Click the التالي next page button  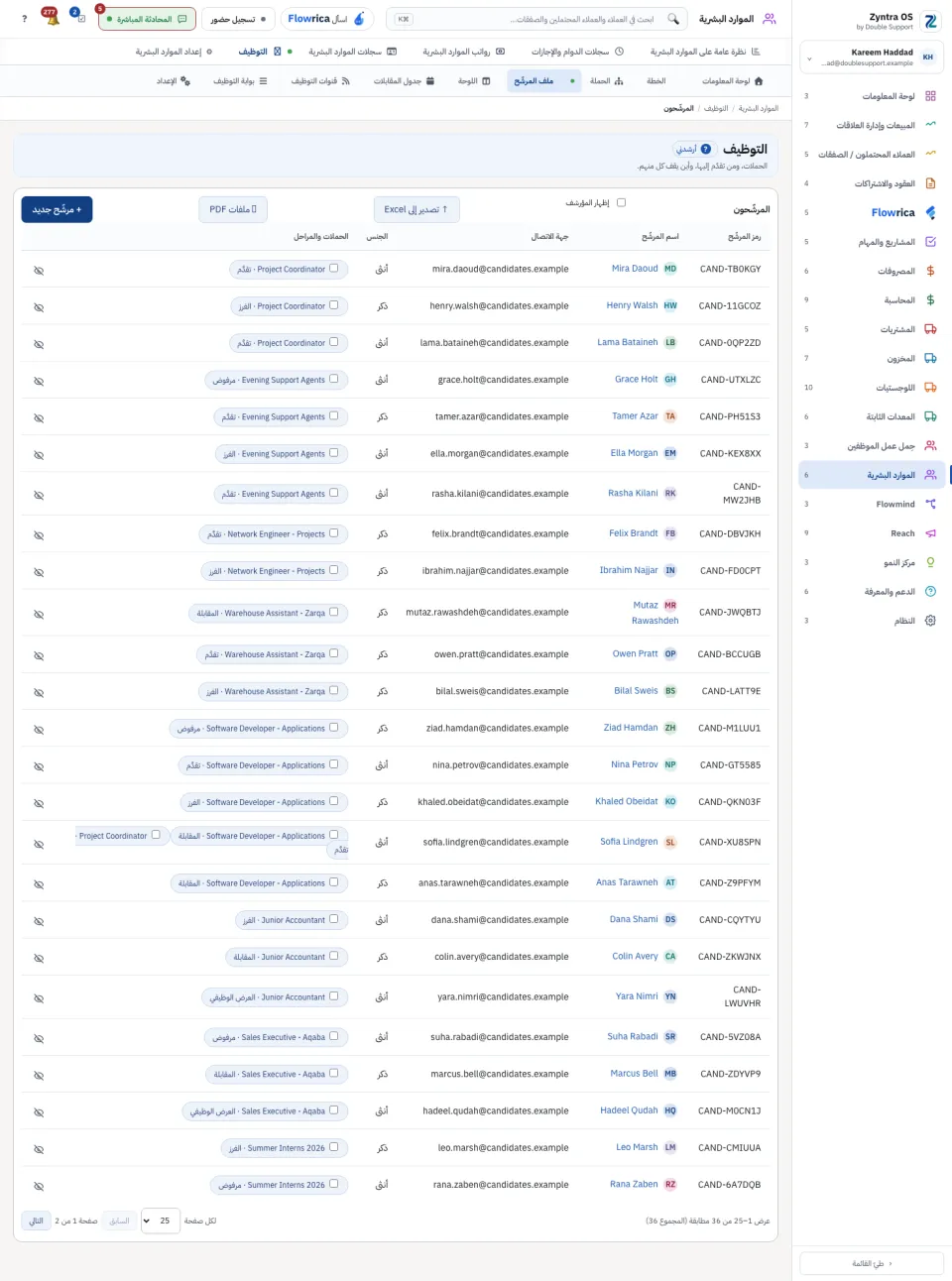36,1221
